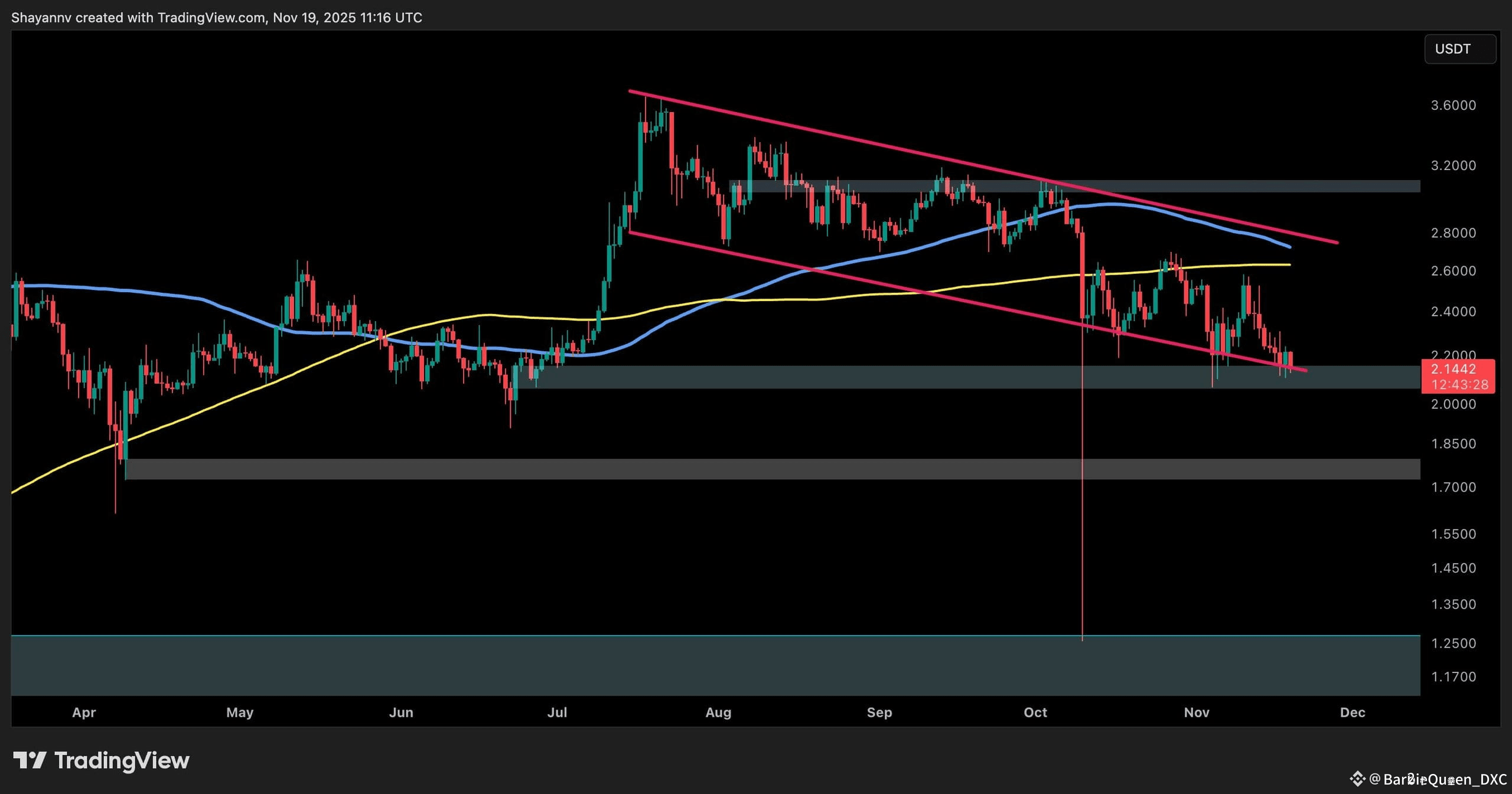Click the teal demand zone at chart bottom

pyautogui.click(x=709, y=665)
